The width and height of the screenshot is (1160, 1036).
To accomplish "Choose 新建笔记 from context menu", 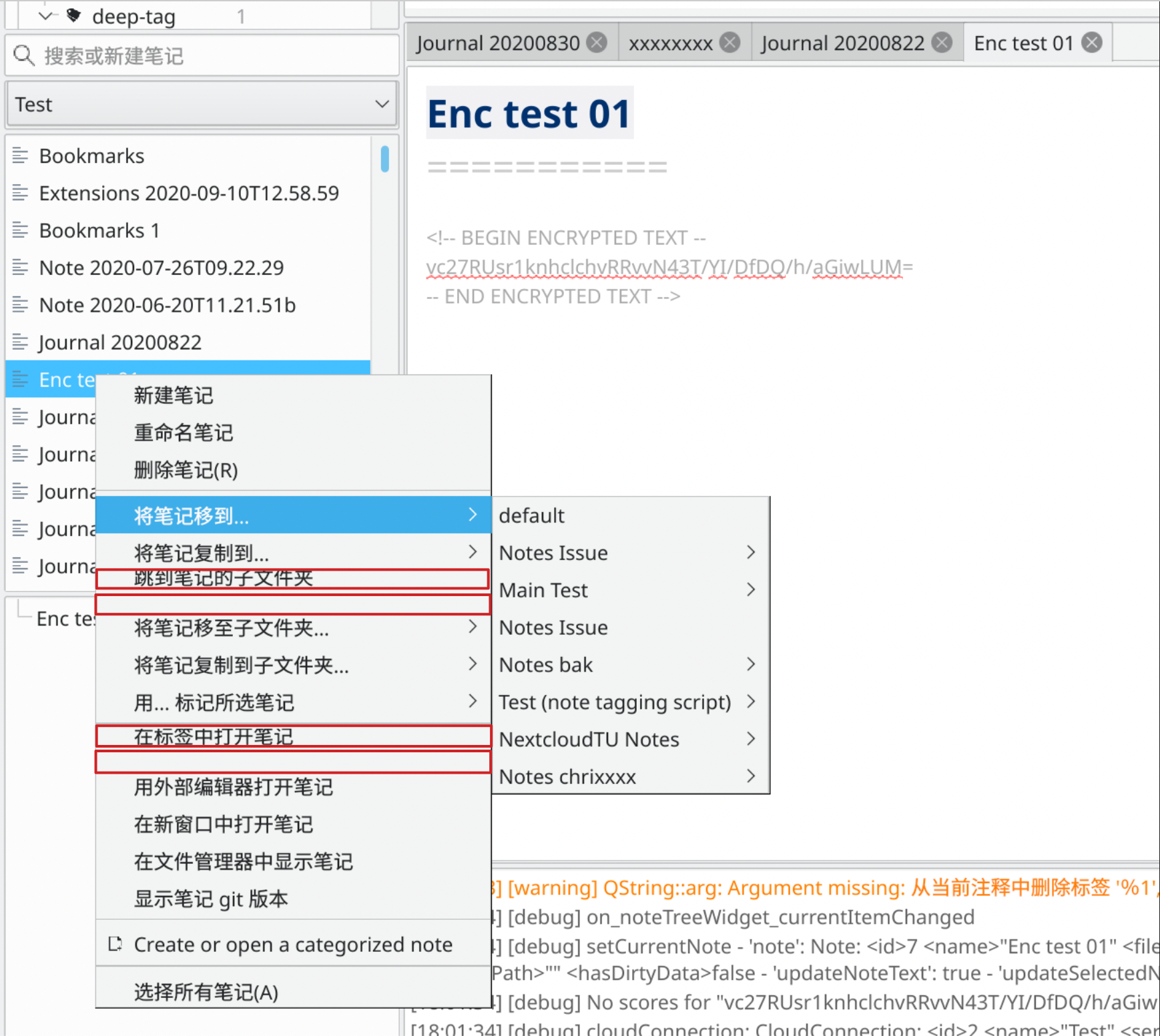I will (x=294, y=395).
